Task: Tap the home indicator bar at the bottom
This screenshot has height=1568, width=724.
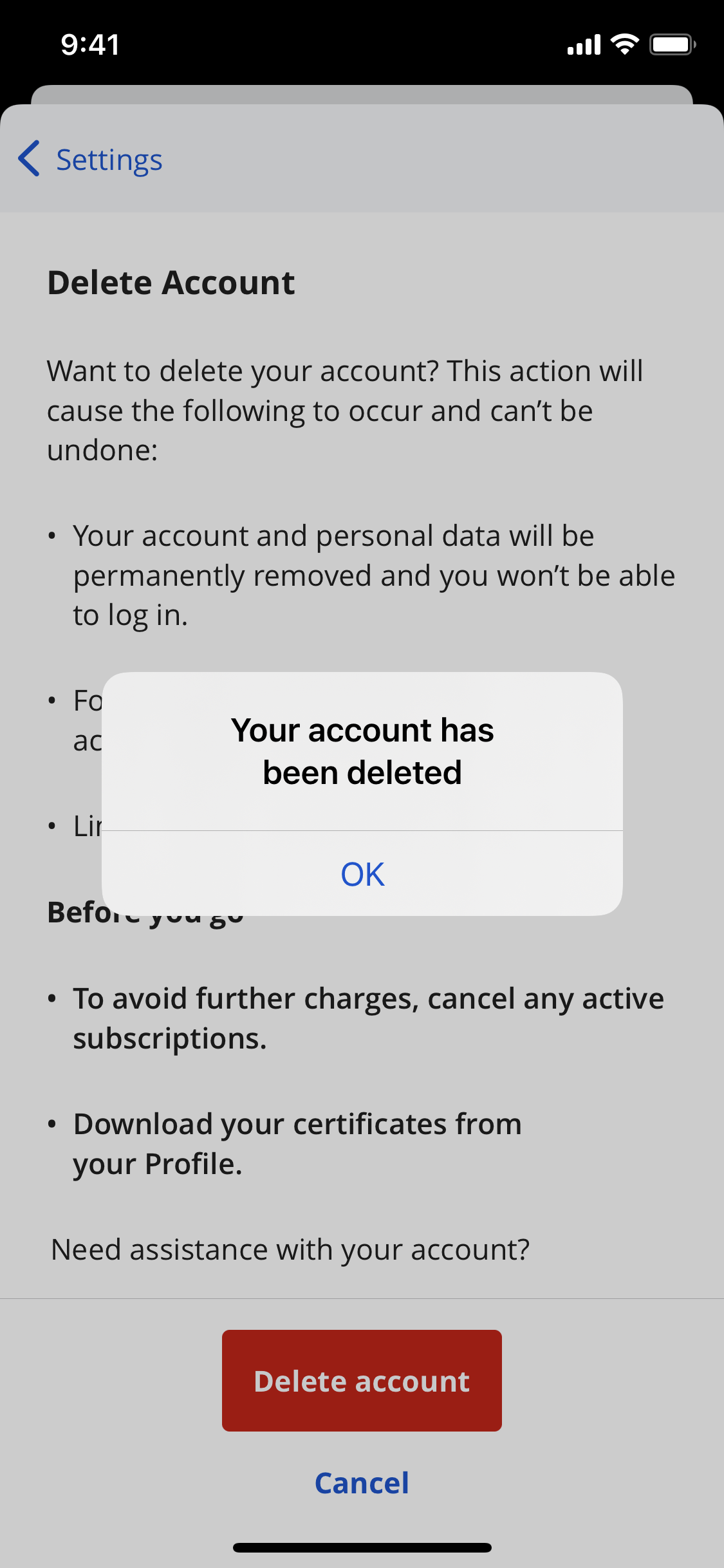Action: pos(362,1547)
